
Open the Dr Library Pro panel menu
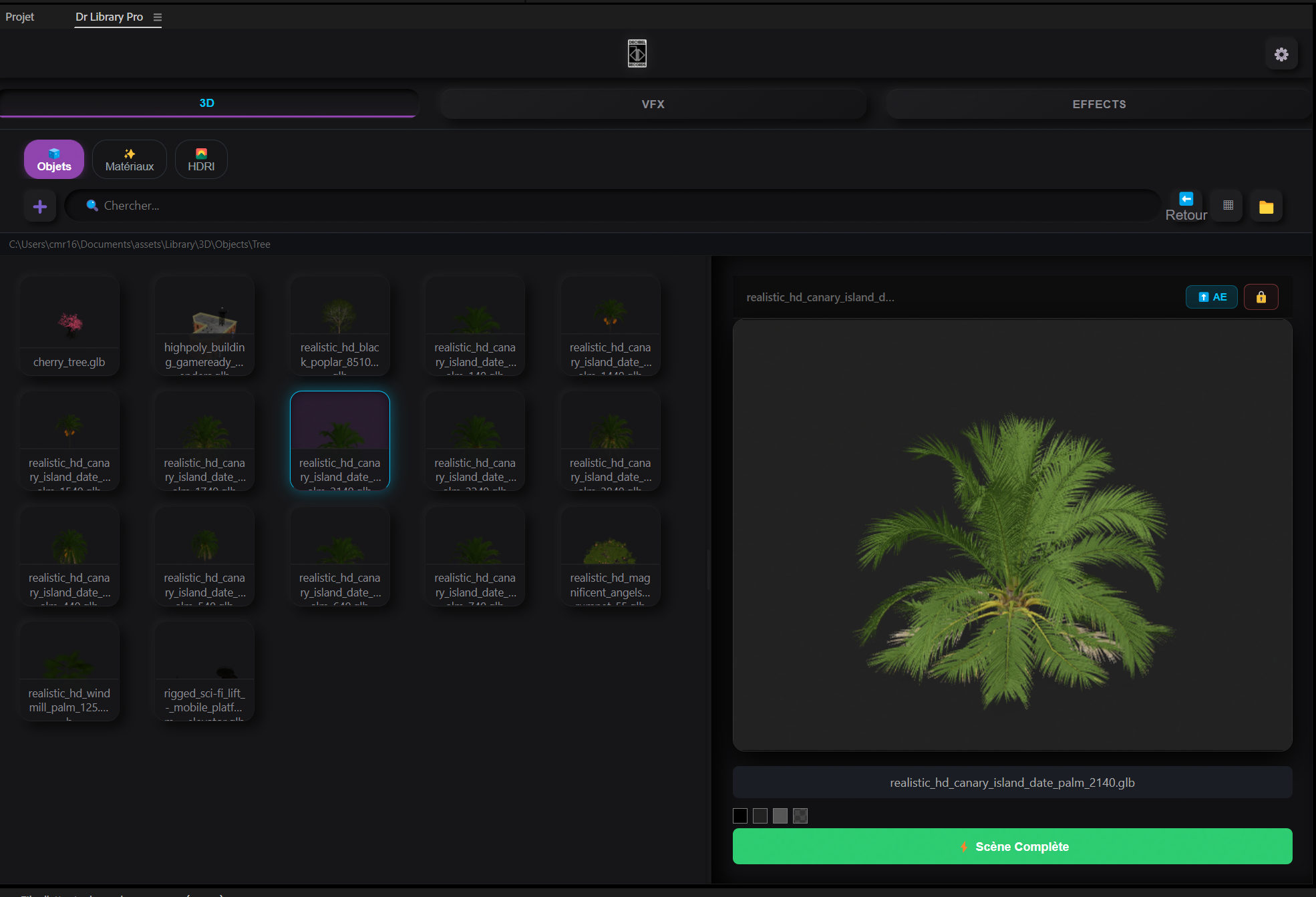(x=158, y=17)
